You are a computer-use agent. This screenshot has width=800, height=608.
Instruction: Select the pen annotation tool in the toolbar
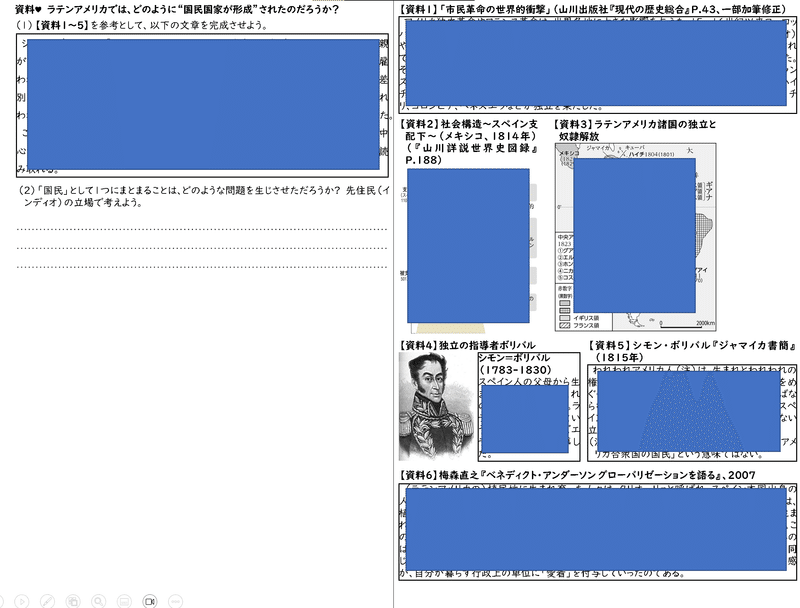(x=47, y=600)
